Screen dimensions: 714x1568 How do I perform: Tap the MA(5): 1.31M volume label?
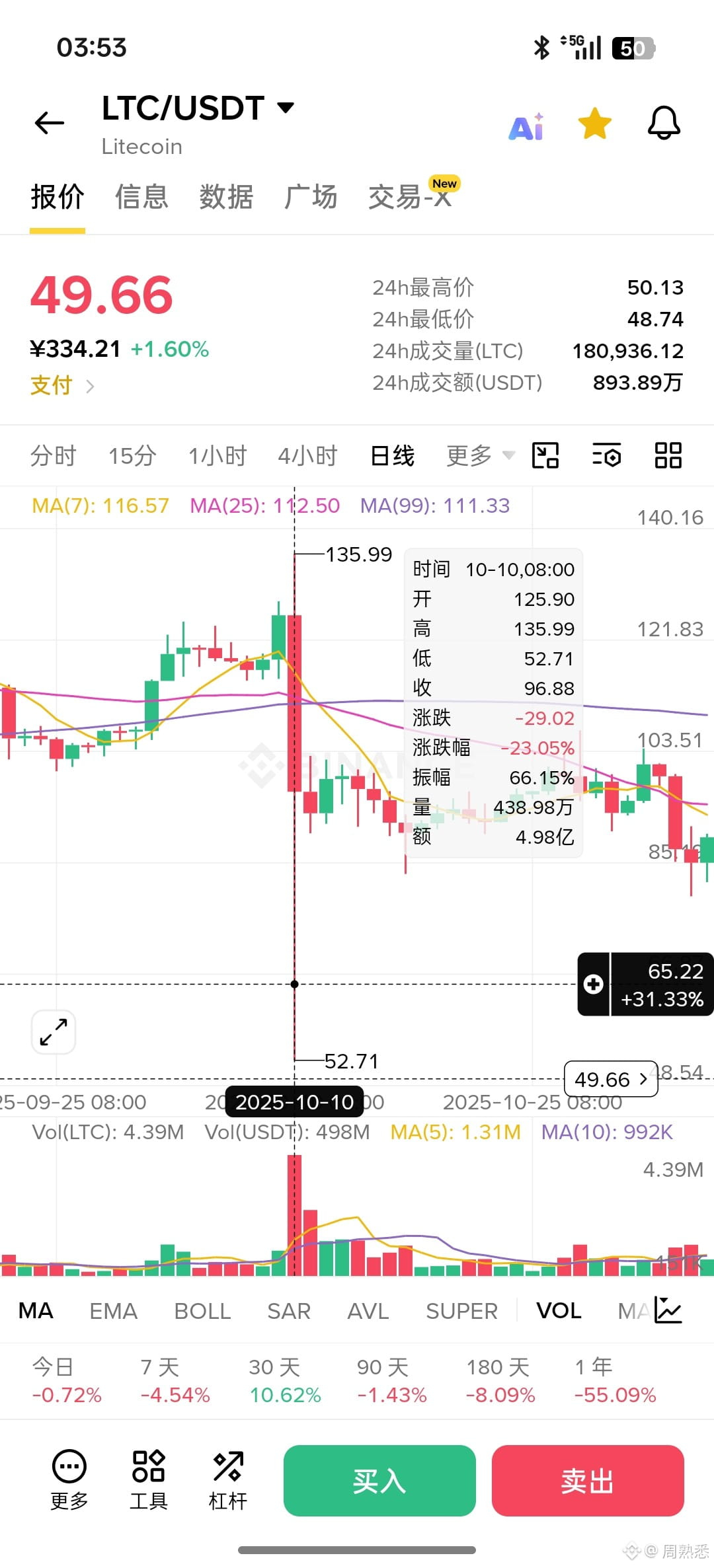click(456, 1133)
